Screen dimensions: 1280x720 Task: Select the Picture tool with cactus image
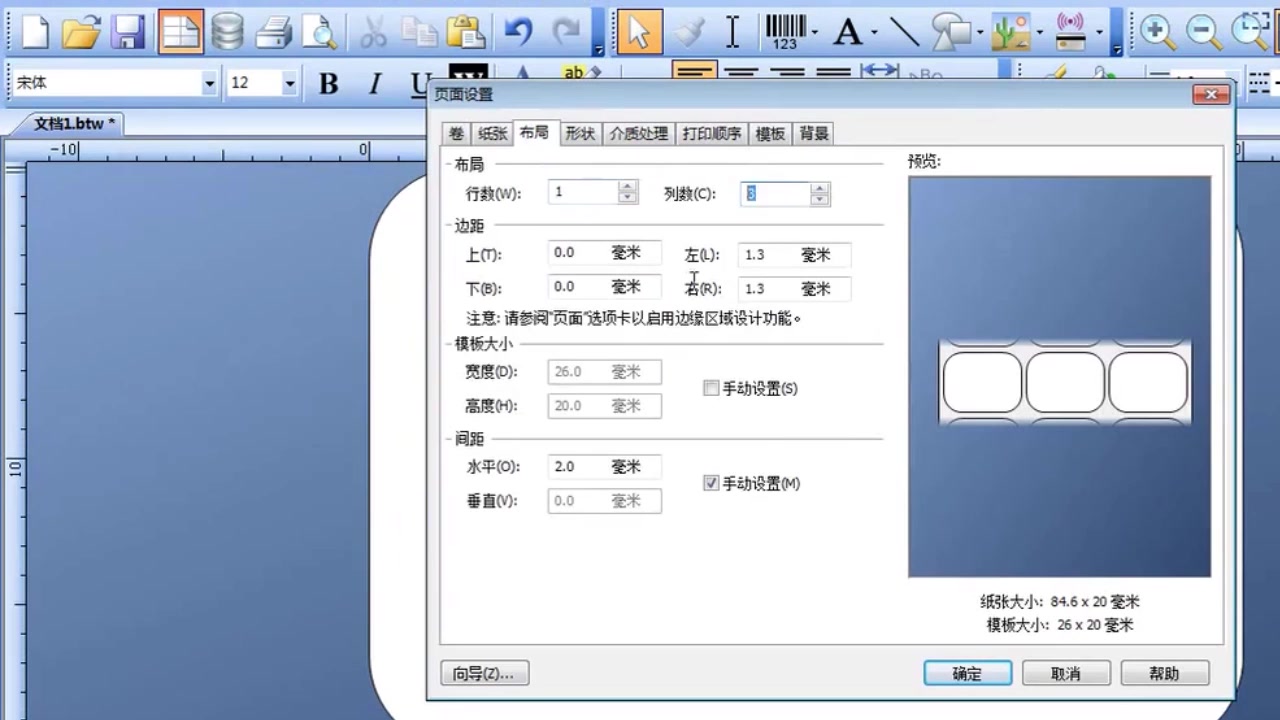point(1011,32)
